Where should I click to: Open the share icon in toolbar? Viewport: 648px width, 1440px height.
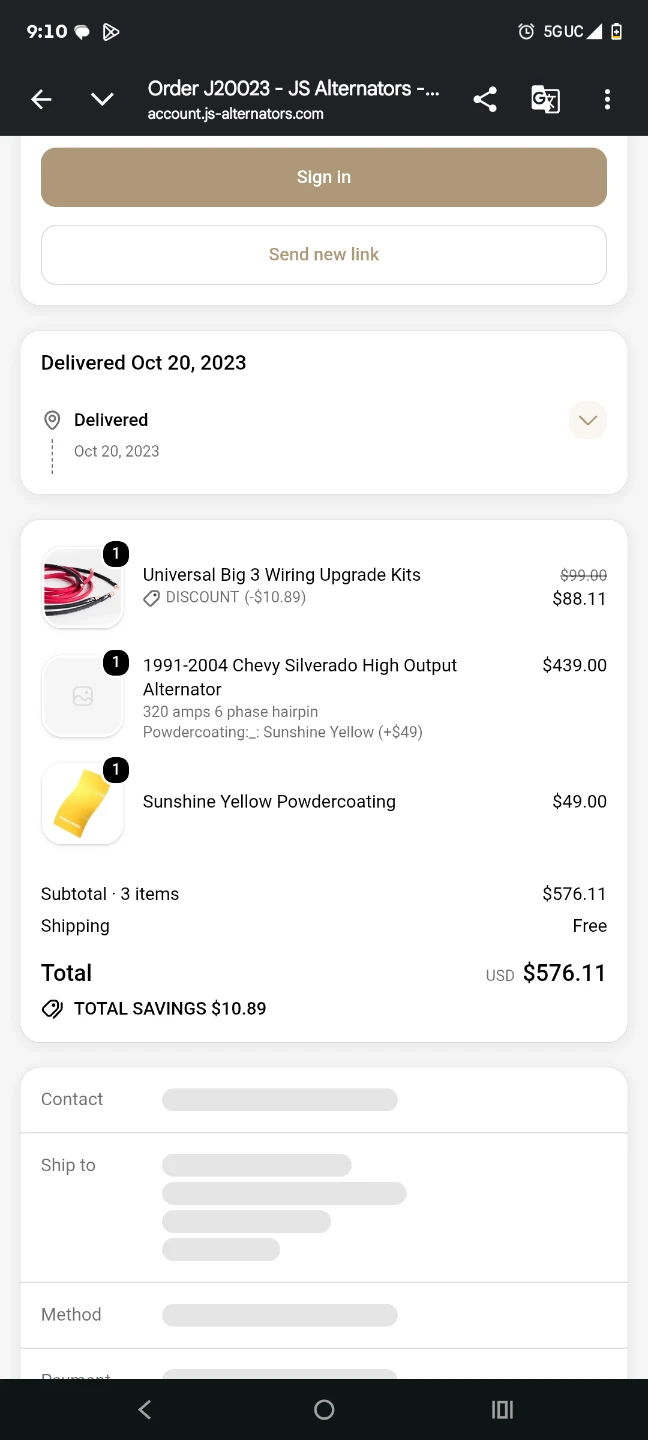coord(485,99)
